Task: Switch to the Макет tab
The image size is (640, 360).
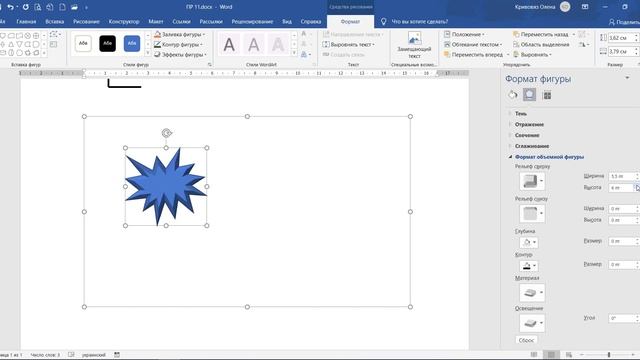Action: pos(156,22)
